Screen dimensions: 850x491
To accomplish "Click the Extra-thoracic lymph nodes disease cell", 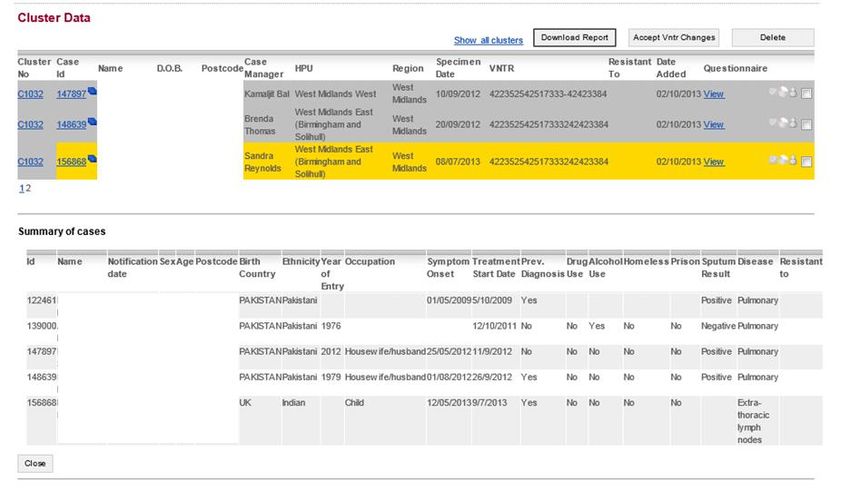I will tap(754, 421).
